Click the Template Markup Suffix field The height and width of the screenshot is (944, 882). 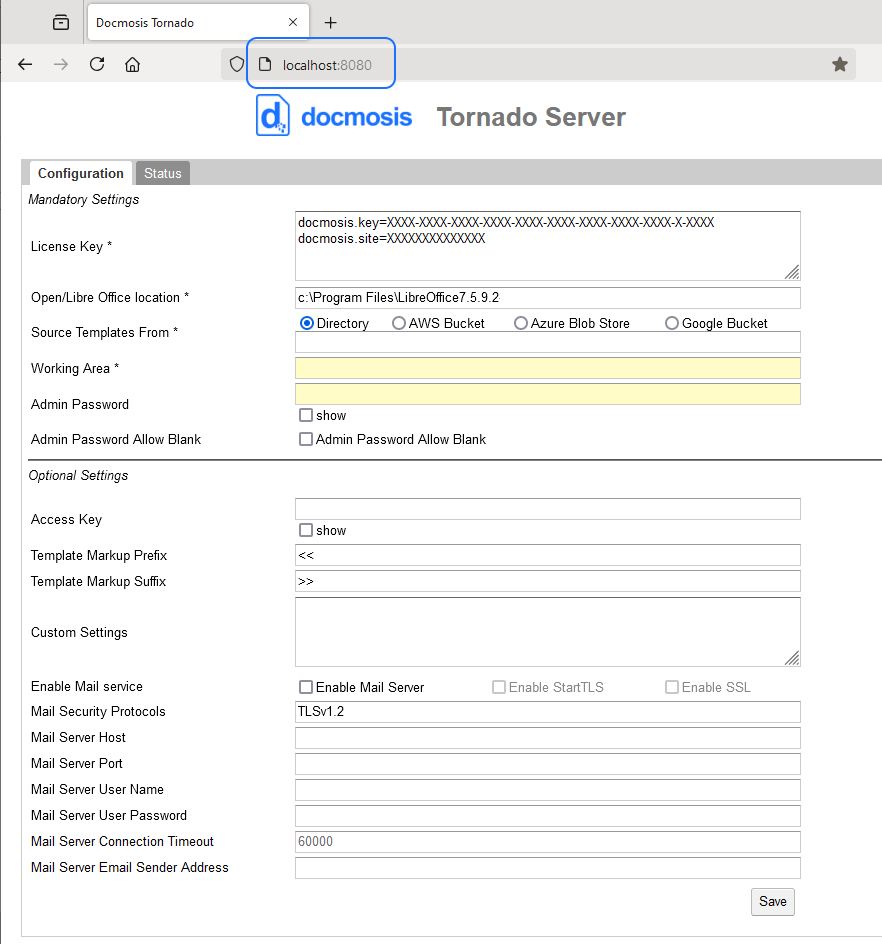pyautogui.click(x=547, y=581)
